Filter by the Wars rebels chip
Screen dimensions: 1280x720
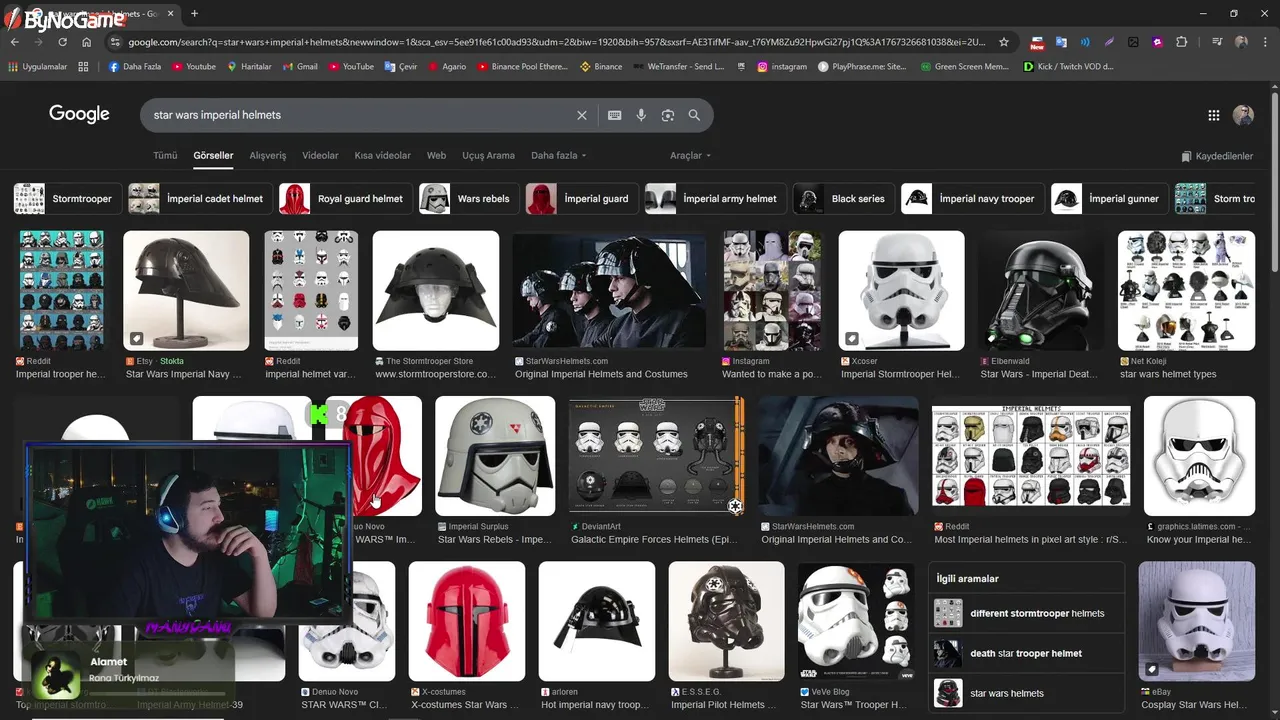click(x=469, y=199)
